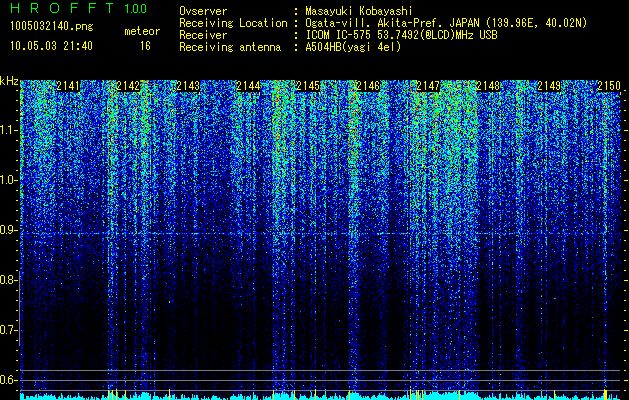Click the 2142 time marker
Viewport: 629px width, 400px height.
(128, 86)
